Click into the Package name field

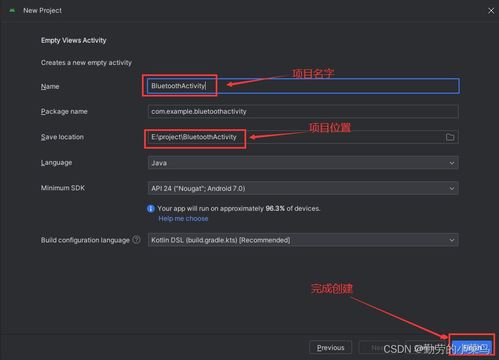pos(303,112)
